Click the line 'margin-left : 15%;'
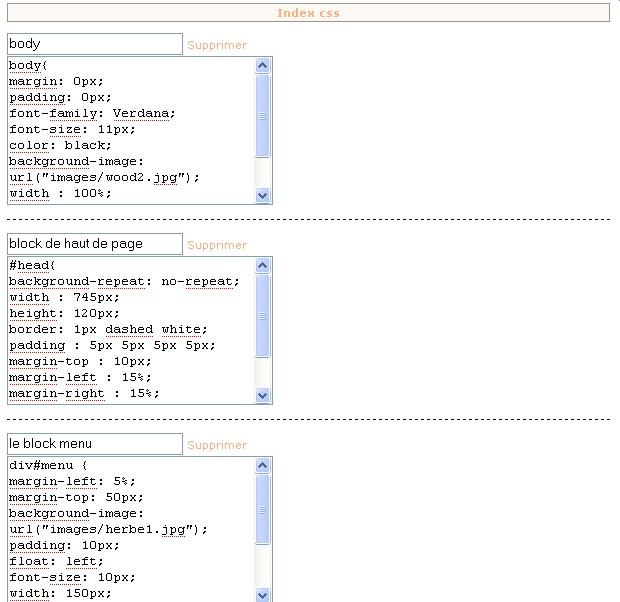620x602 pixels. pos(80,378)
